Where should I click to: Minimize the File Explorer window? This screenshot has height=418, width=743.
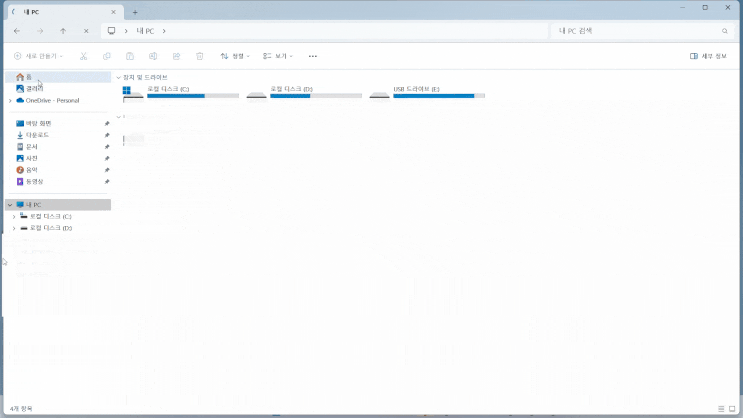point(683,8)
